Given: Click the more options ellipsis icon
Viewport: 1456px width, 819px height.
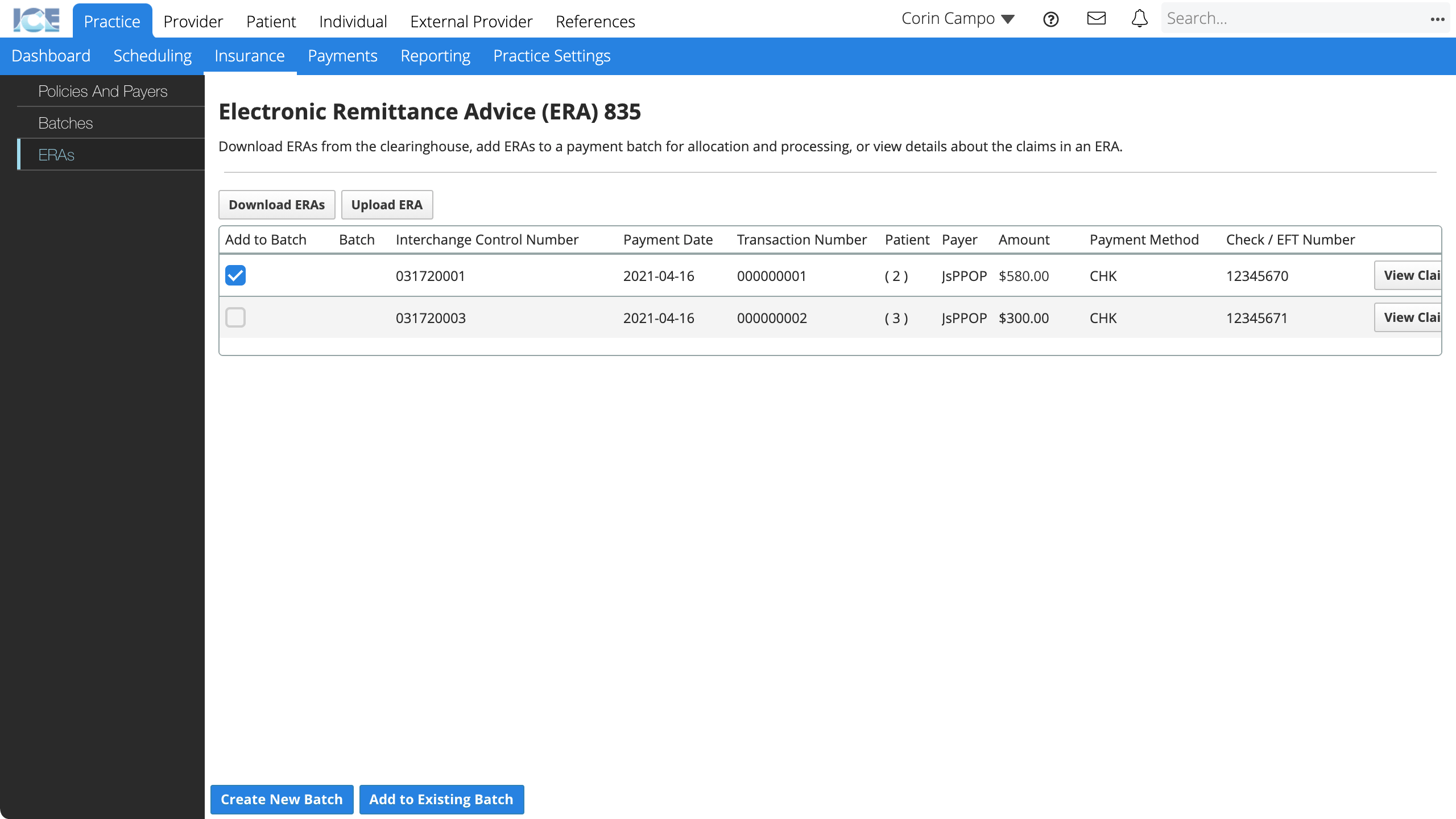Looking at the screenshot, I should 1438,19.
